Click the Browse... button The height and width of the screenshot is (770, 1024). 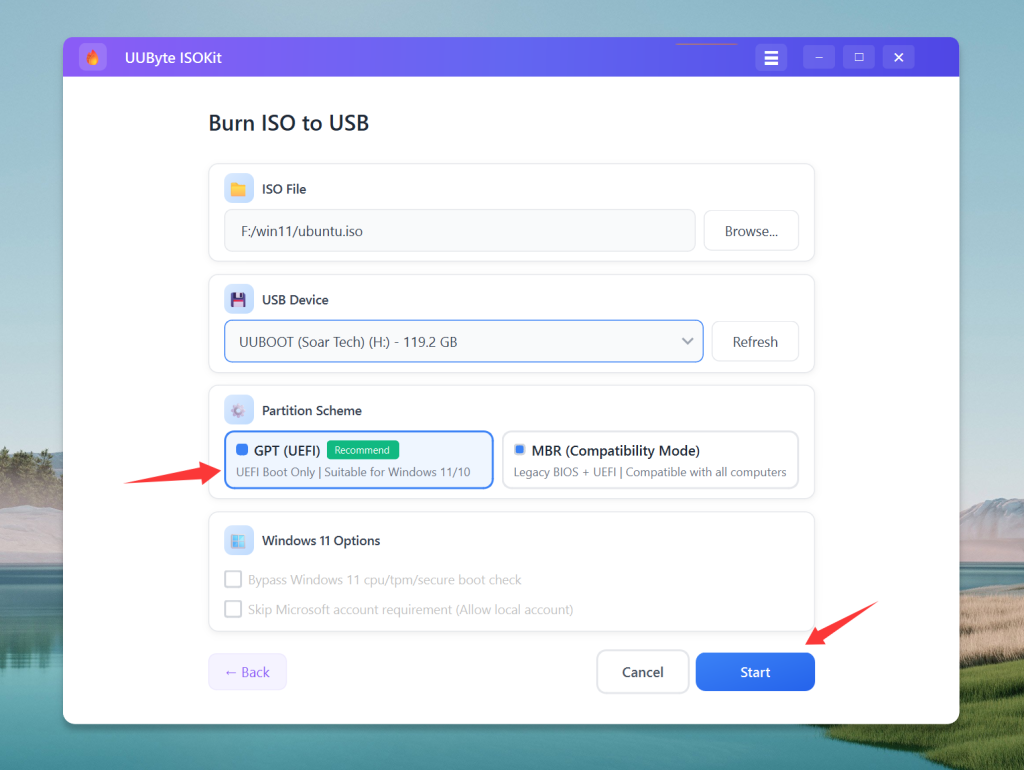[751, 231]
